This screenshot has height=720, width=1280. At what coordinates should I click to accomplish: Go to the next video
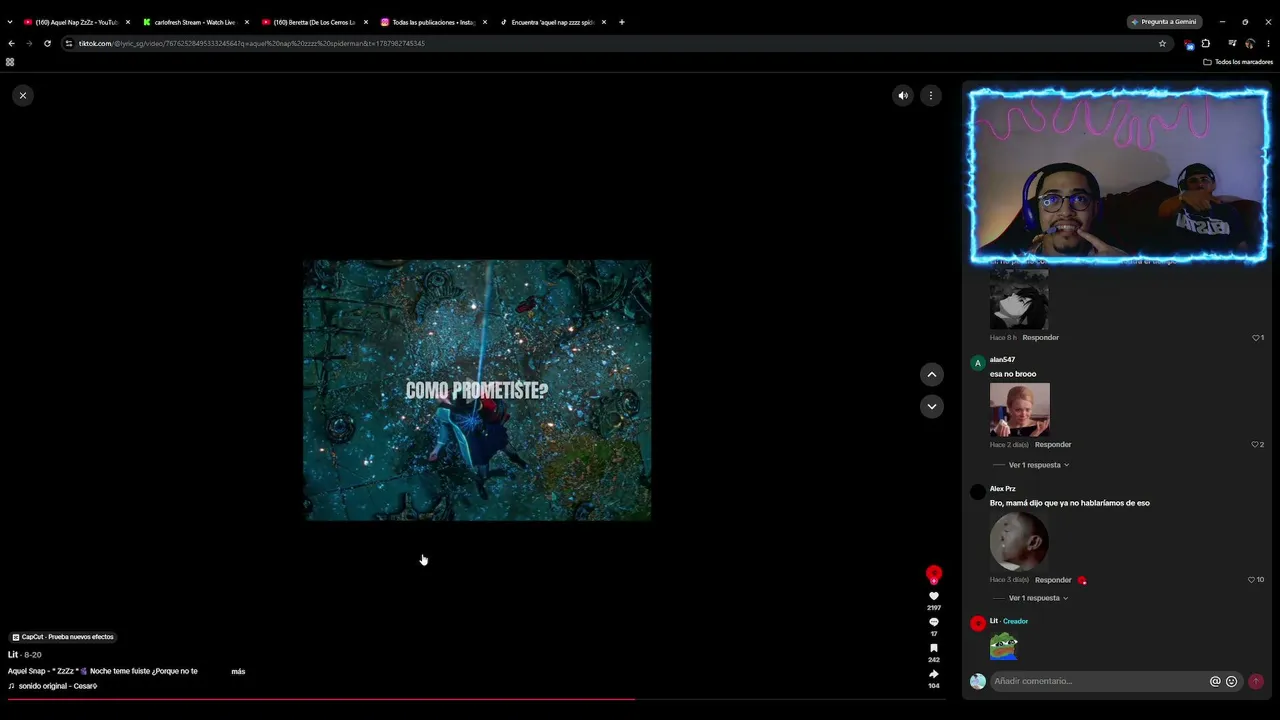point(931,406)
